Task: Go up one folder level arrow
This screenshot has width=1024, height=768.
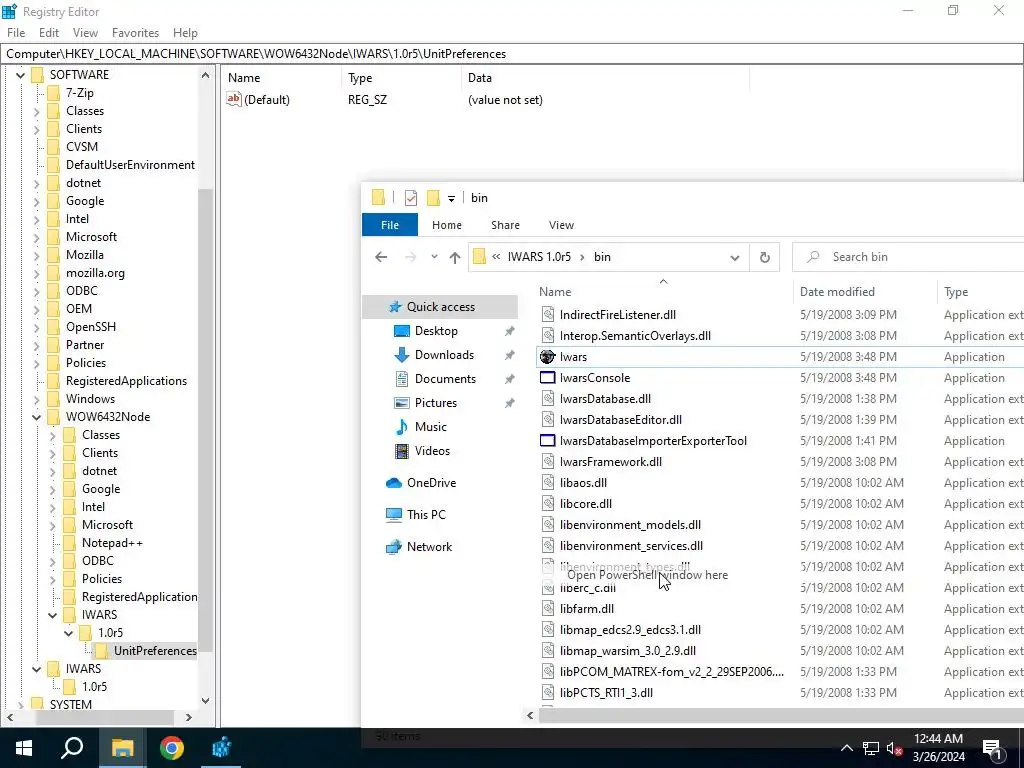Action: [455, 257]
